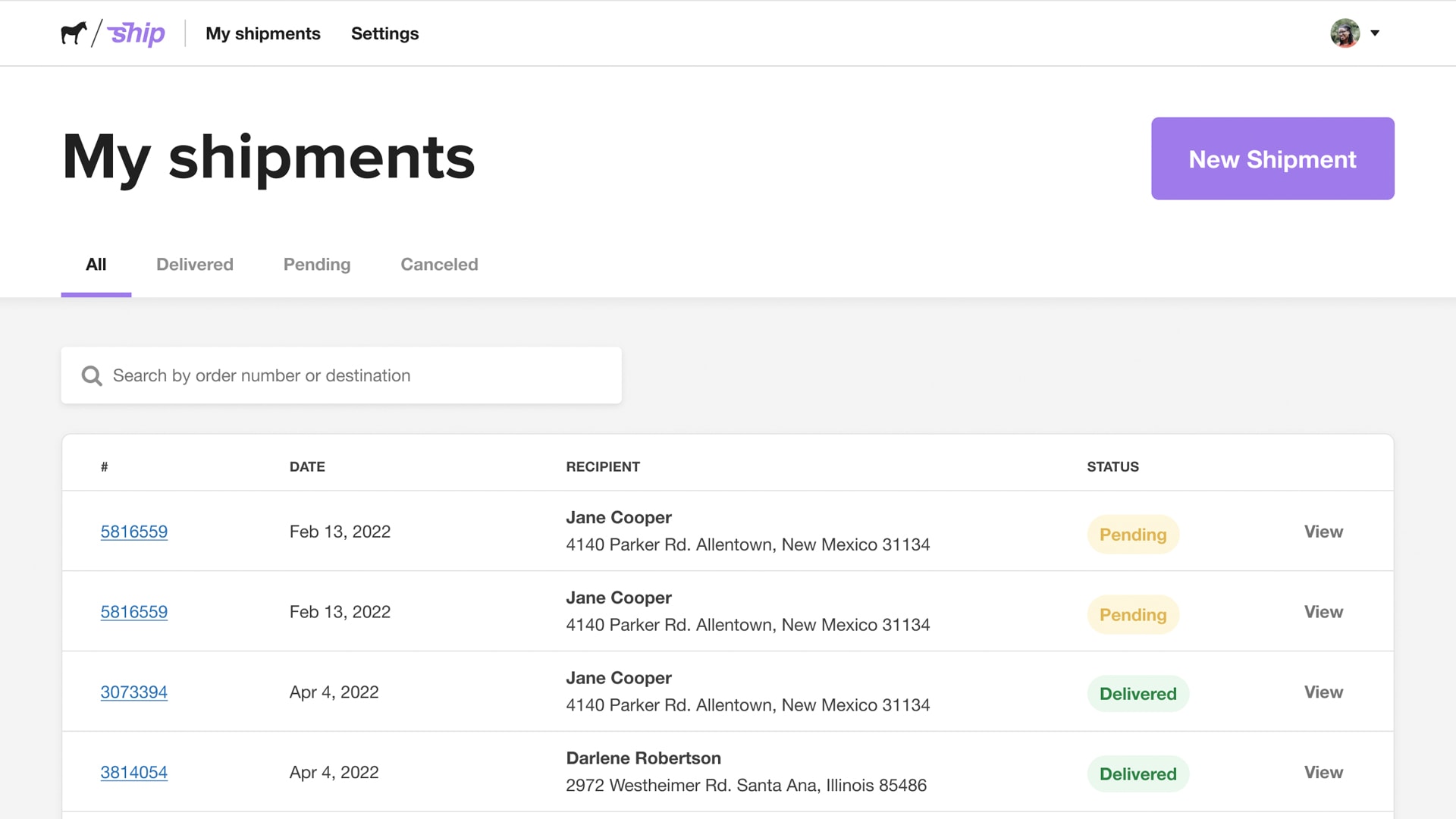Screen dimensions: 1456x819
Task: Switch to the Delivered tab
Action: pyautogui.click(x=195, y=265)
